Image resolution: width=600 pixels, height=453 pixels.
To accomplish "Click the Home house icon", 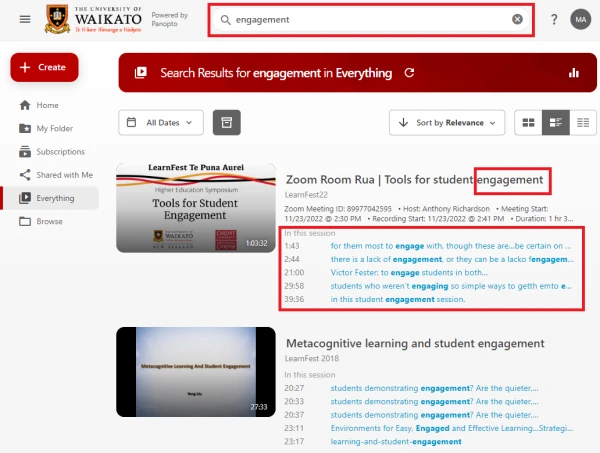I will point(25,105).
